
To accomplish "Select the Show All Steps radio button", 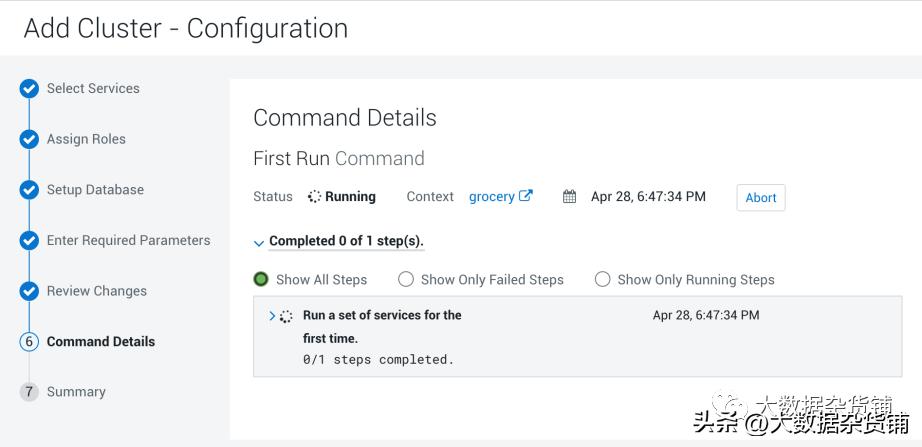I will point(262,279).
